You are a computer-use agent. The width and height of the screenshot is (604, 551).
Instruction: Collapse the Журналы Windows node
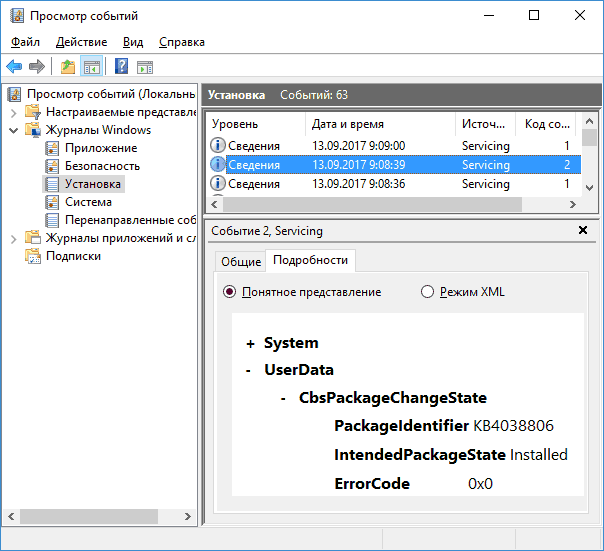(13, 131)
